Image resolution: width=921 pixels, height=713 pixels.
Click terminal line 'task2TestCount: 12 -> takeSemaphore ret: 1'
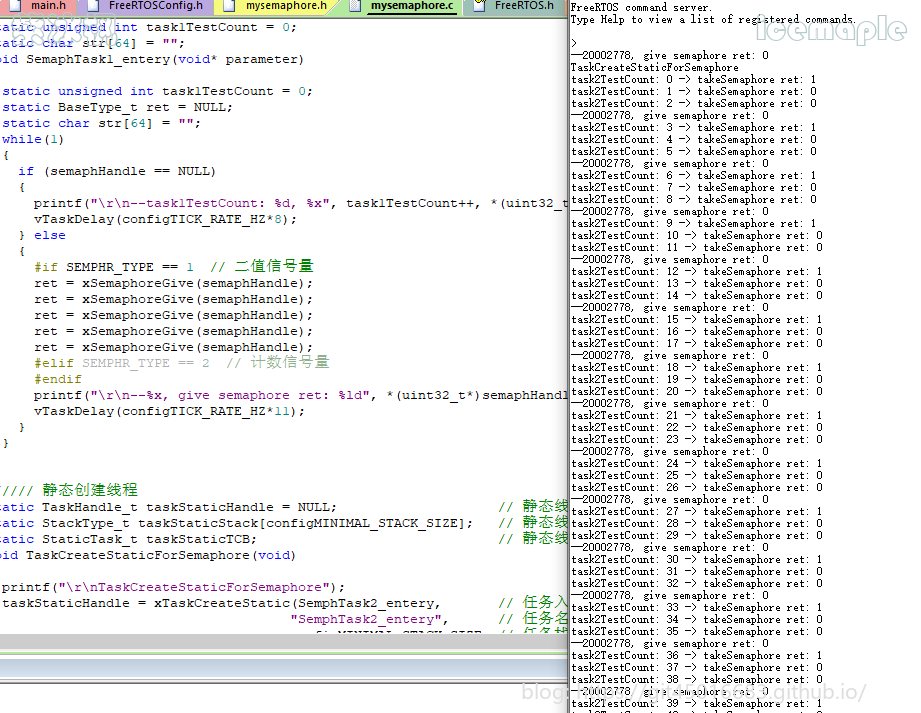coord(697,271)
